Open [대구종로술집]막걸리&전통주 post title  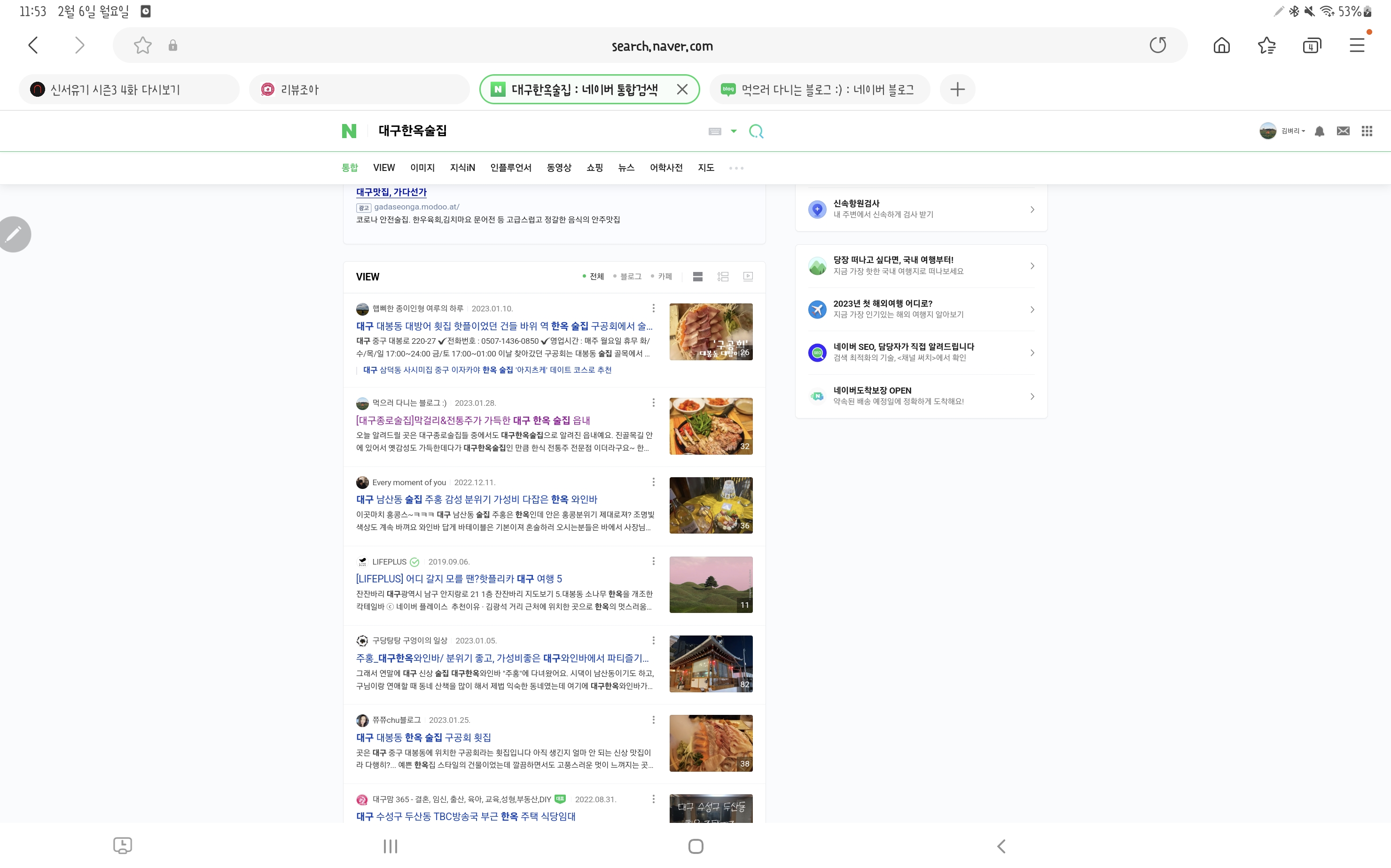[473, 420]
